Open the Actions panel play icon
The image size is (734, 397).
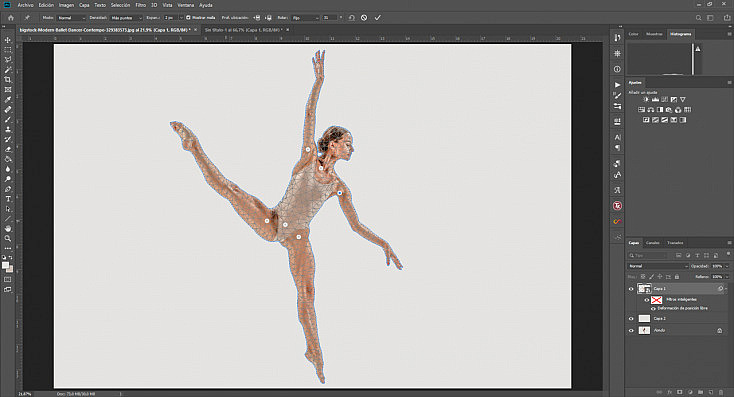click(617, 85)
